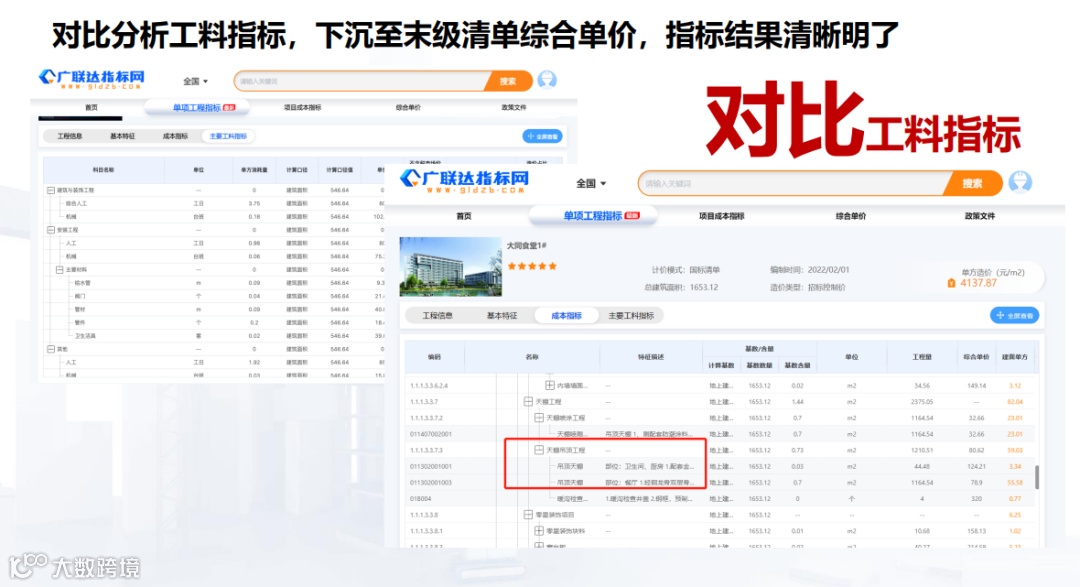Open 综合单价 in back window

(408, 107)
